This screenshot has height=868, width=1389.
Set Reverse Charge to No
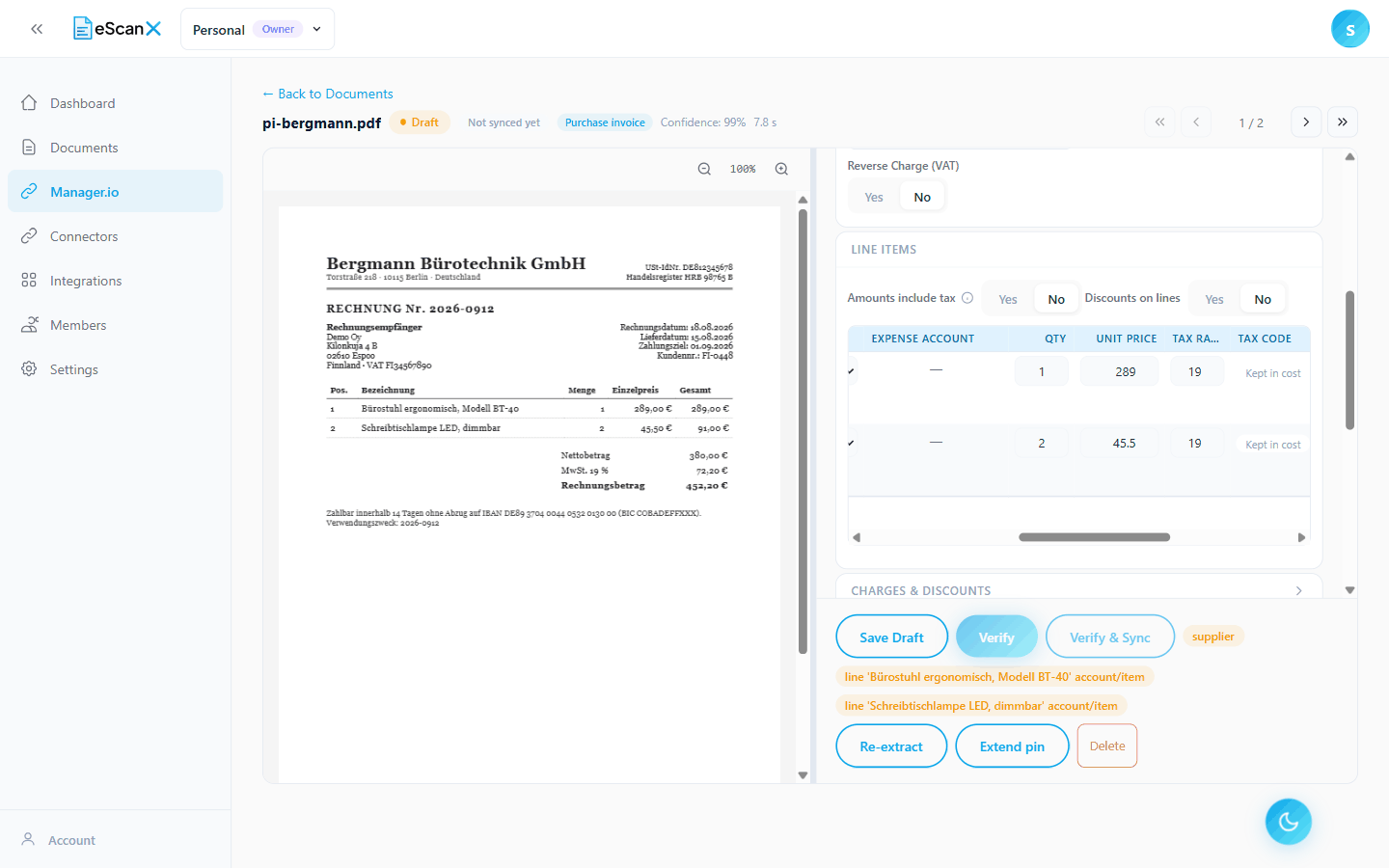tap(922, 197)
